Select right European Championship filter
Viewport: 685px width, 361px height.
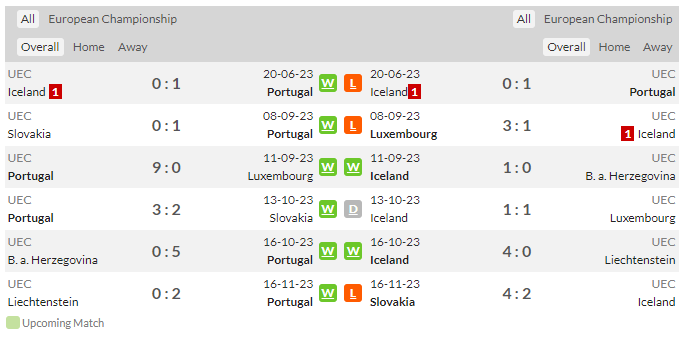click(608, 19)
